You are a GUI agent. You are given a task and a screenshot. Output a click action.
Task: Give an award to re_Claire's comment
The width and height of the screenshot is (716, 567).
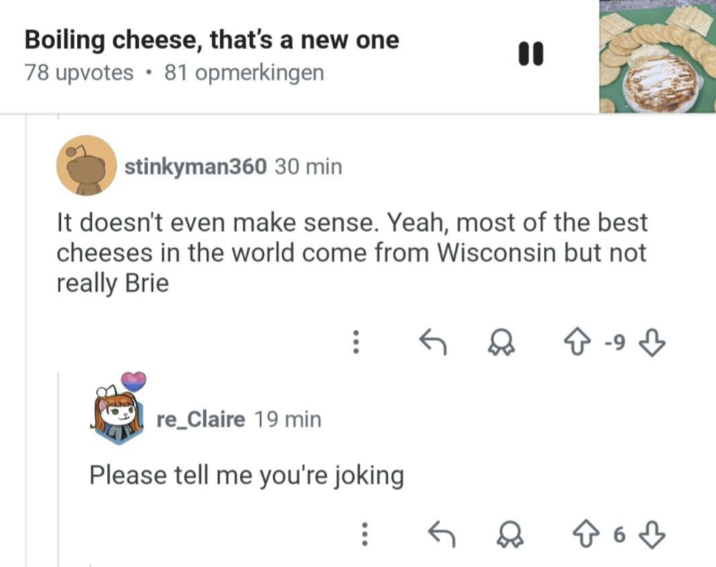click(504, 535)
